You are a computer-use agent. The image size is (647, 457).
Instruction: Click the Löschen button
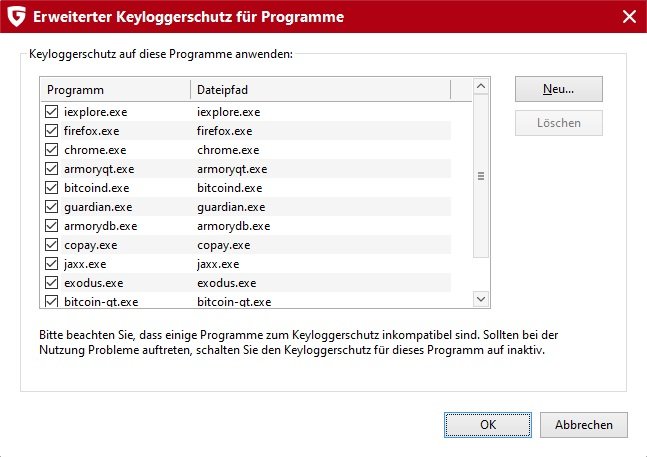[559, 123]
